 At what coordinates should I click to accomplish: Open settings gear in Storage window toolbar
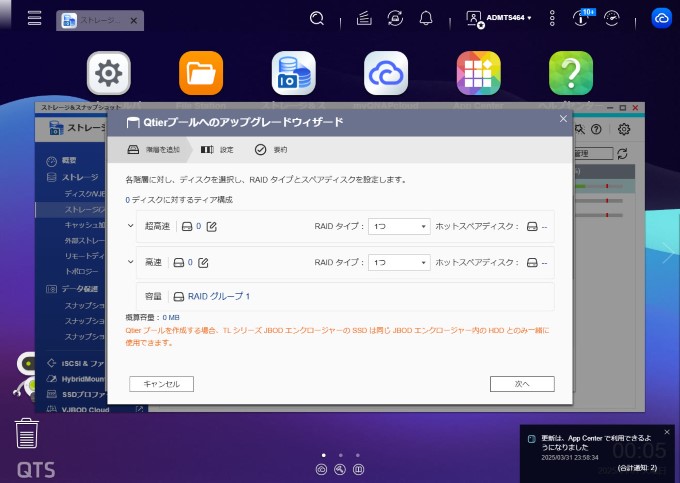(x=624, y=129)
